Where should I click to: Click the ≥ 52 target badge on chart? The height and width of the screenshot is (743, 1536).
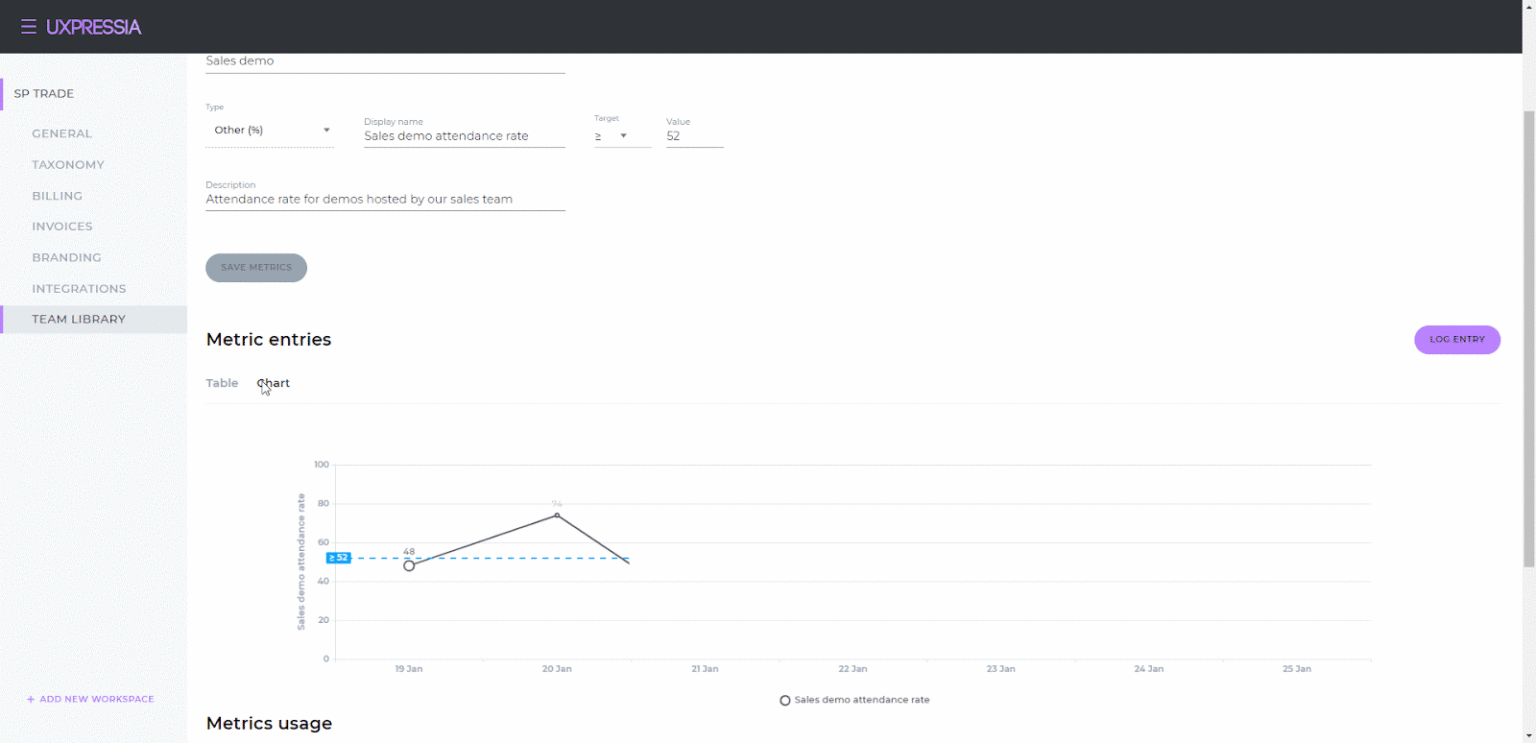[x=339, y=558]
